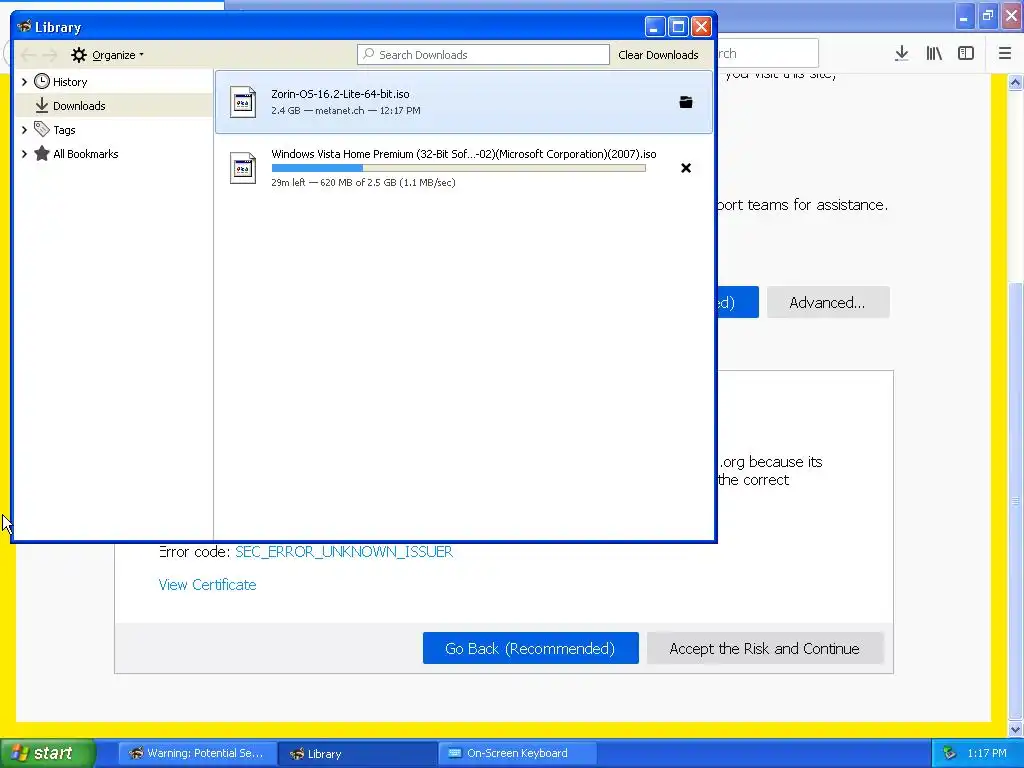
Task: Click the taskbar clock 1:17 PM
Action: pyautogui.click(x=987, y=753)
